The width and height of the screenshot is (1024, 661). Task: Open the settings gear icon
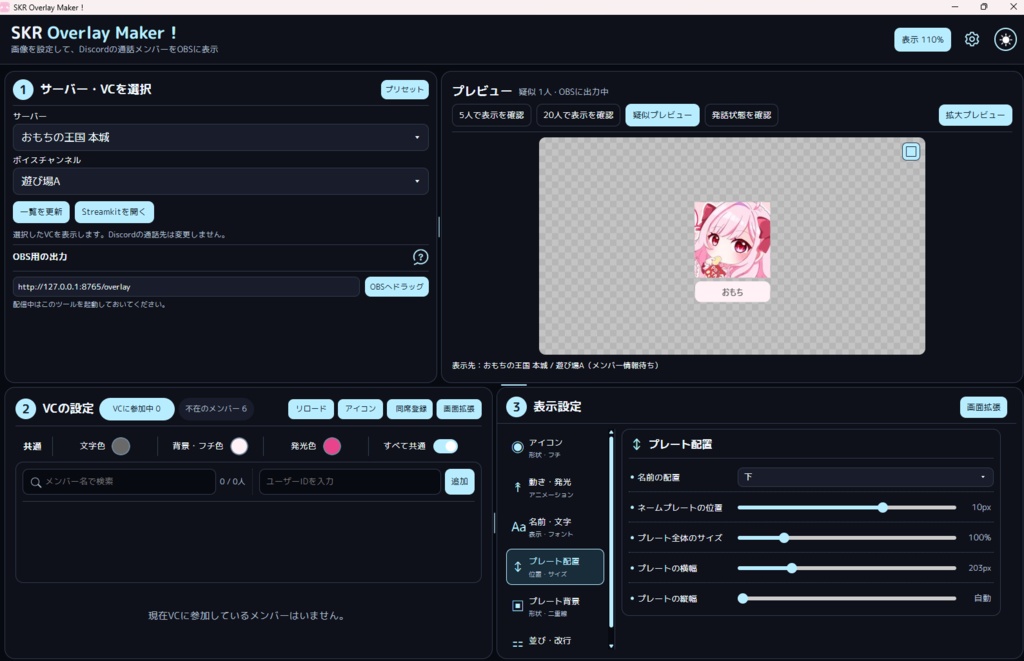pyautogui.click(x=972, y=39)
